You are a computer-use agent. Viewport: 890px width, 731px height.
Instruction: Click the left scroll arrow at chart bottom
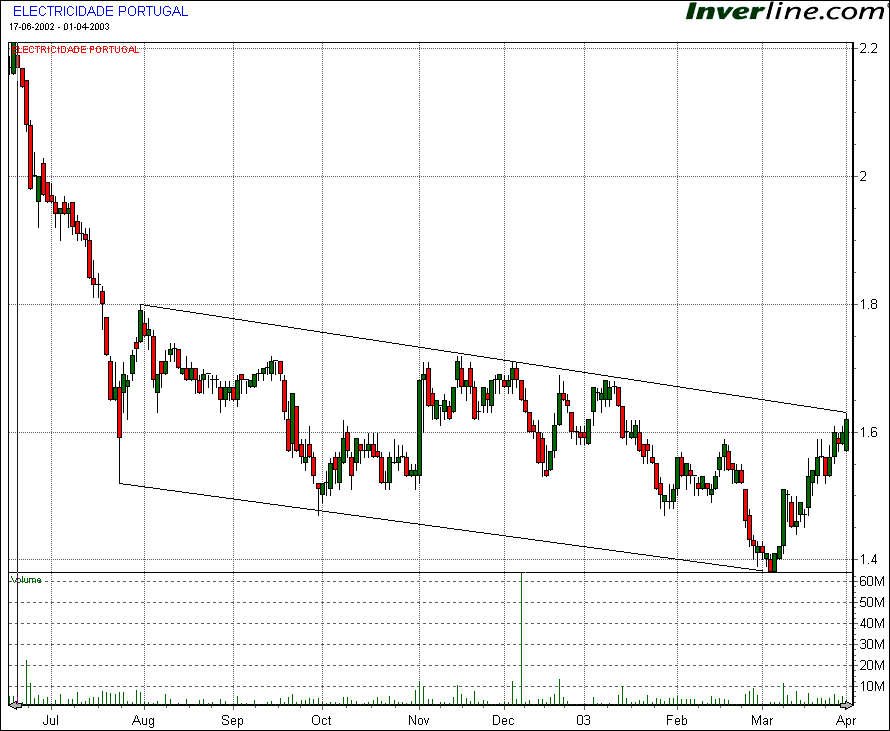(15, 705)
